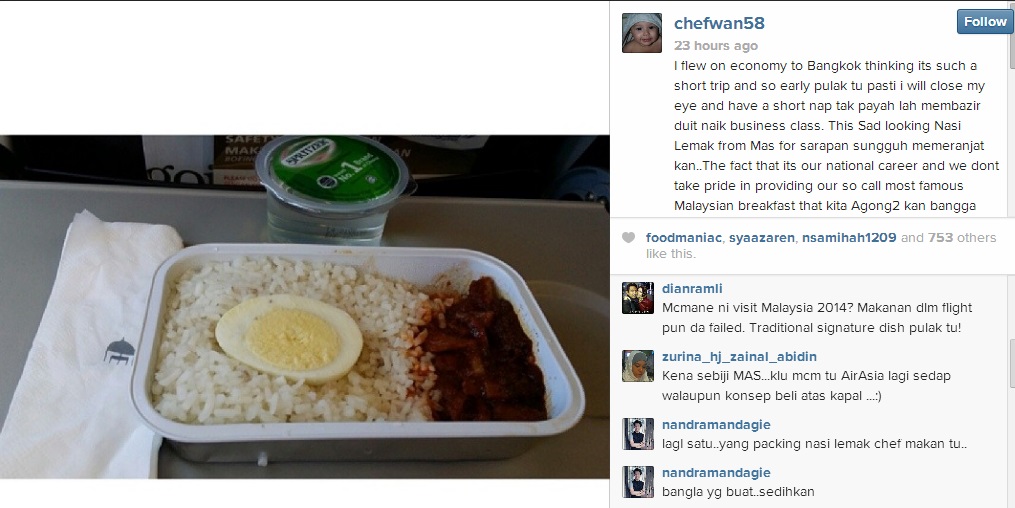Image resolution: width=1015 pixels, height=508 pixels.
Task: Open the dianramli commenter username
Action: (x=692, y=289)
